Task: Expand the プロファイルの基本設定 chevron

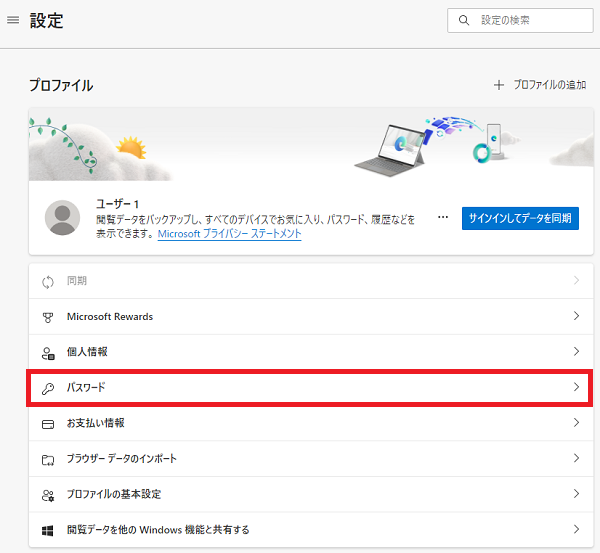Action: pyautogui.click(x=576, y=494)
